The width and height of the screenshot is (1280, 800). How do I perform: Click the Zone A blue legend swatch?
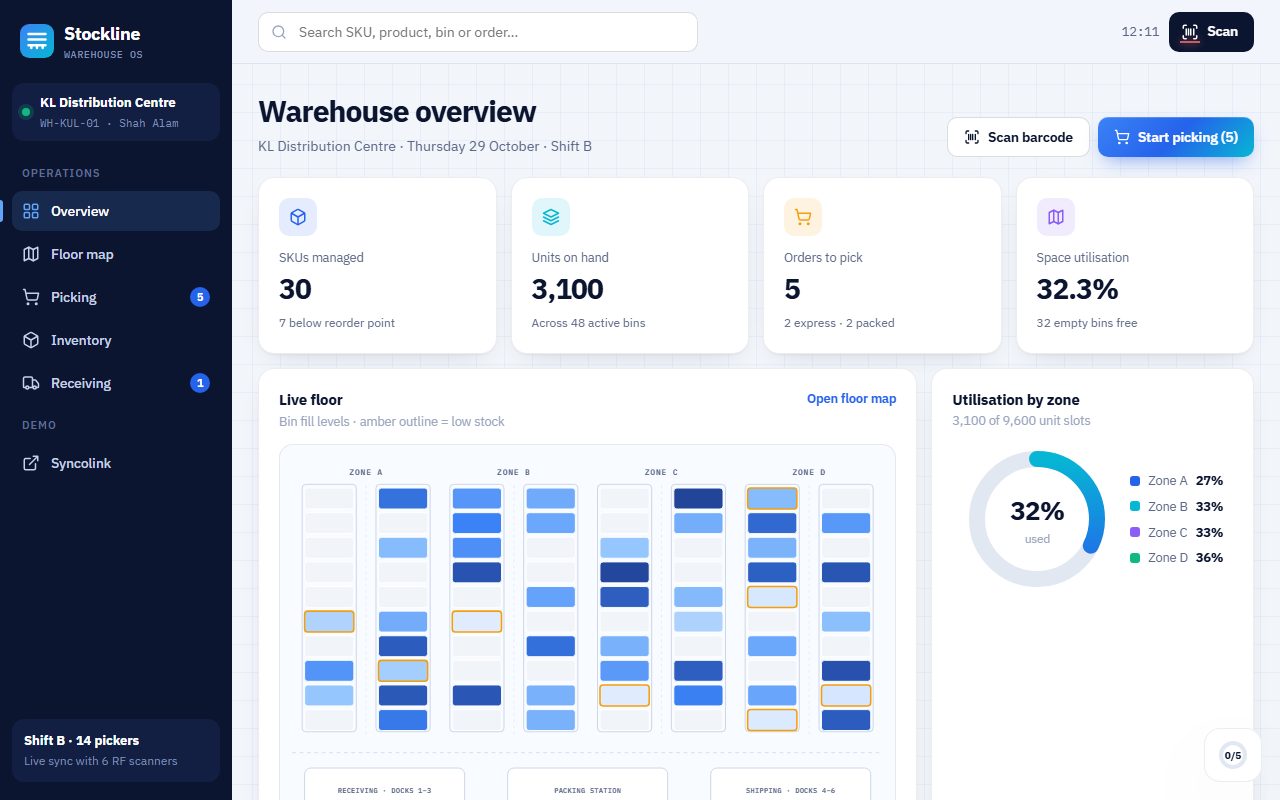[x=1135, y=481]
